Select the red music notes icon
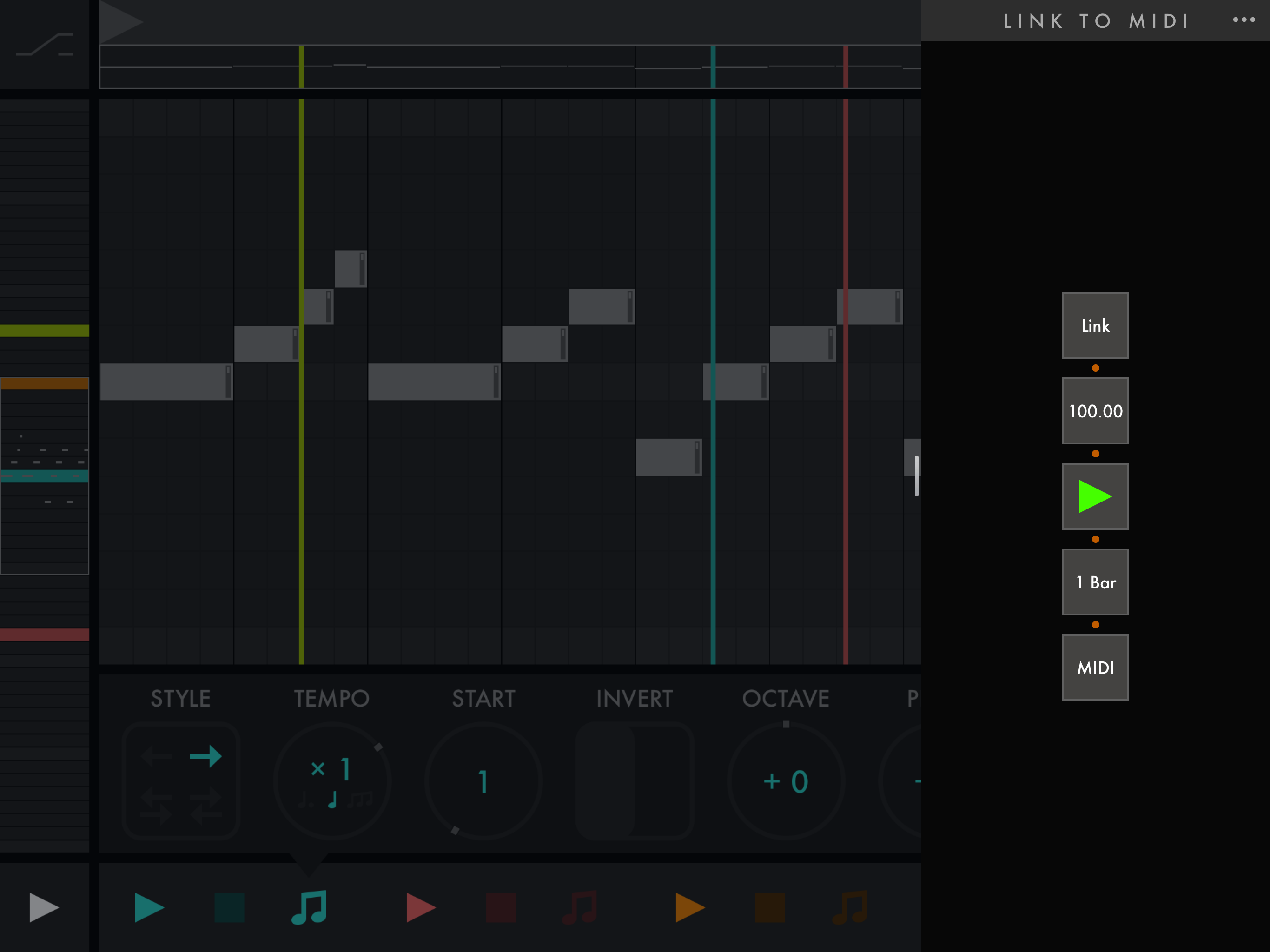 [x=581, y=907]
